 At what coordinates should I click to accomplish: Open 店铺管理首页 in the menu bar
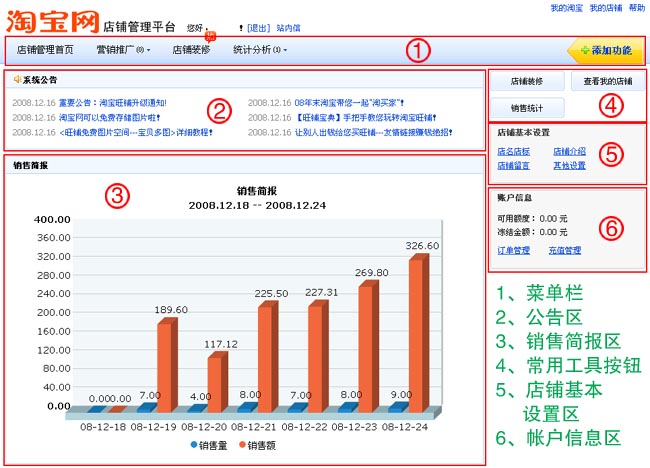coord(45,50)
